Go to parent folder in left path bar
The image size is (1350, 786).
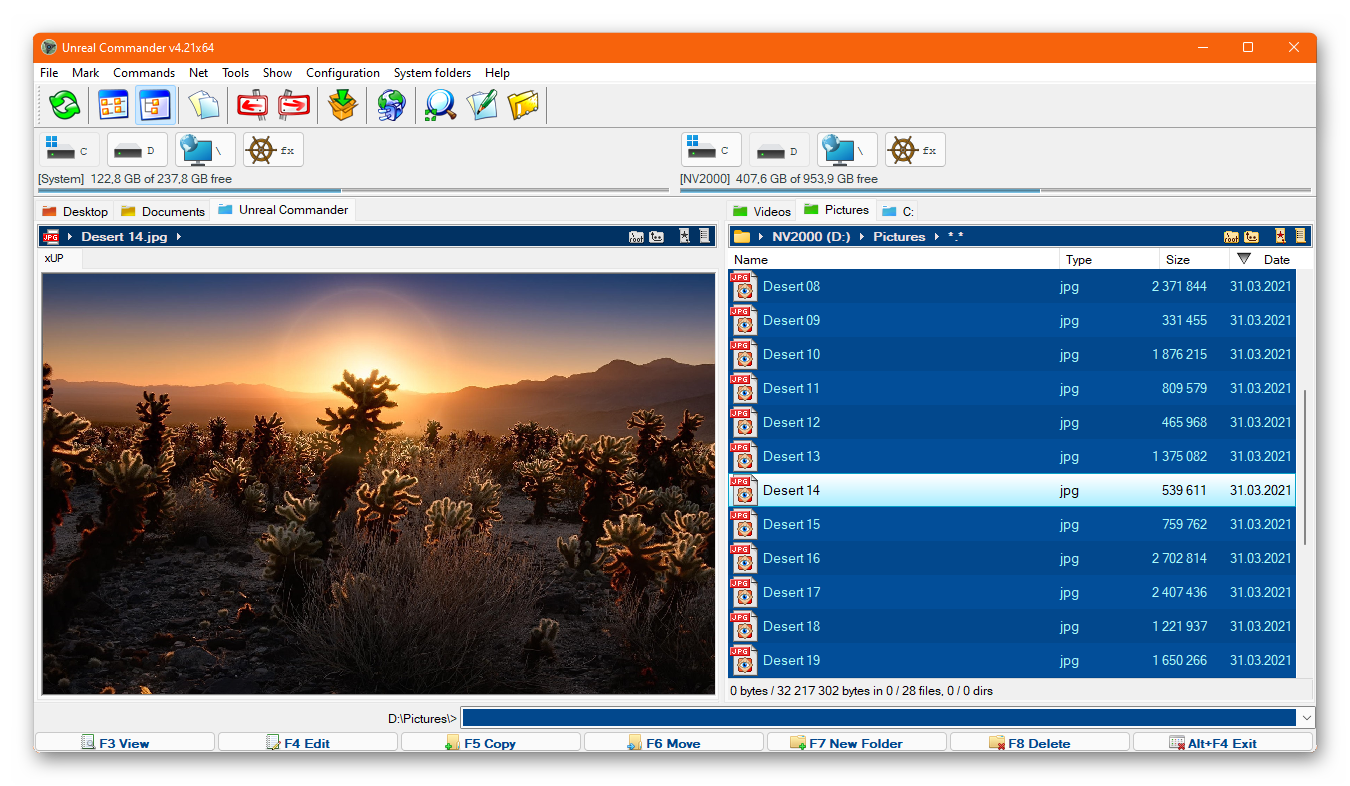(x=656, y=237)
